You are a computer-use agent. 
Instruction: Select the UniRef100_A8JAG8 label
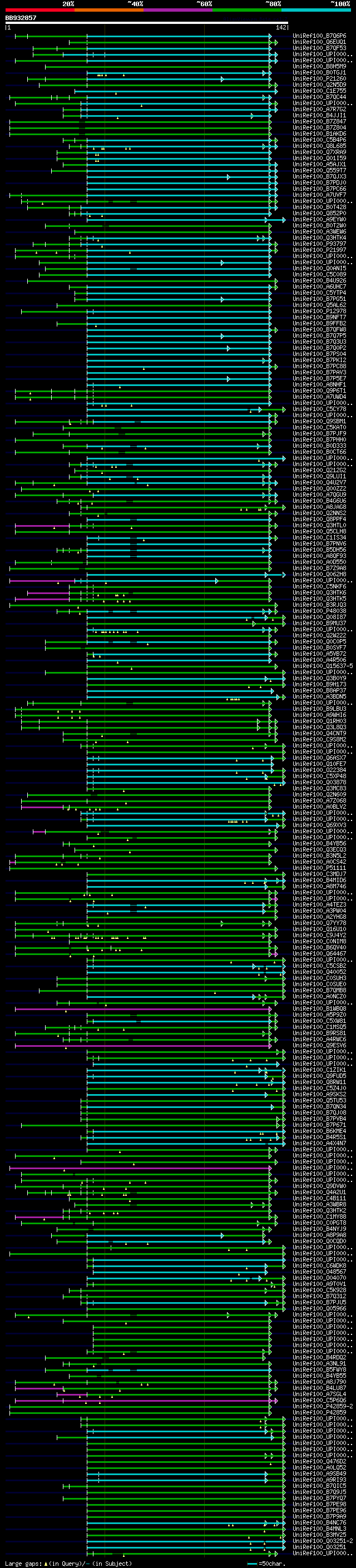point(319,507)
